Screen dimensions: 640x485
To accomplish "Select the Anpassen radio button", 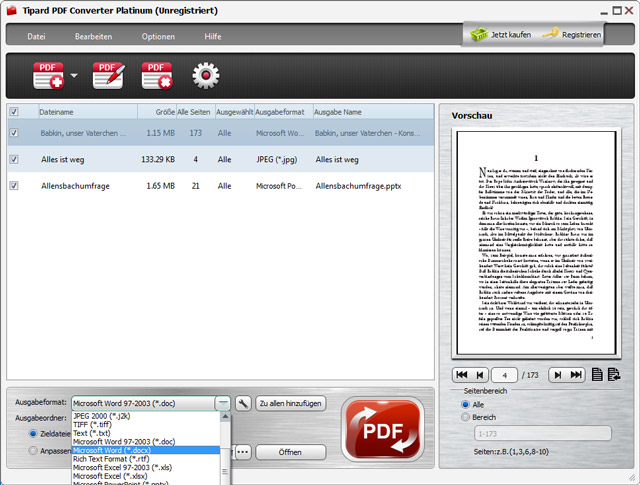I will coord(33,451).
